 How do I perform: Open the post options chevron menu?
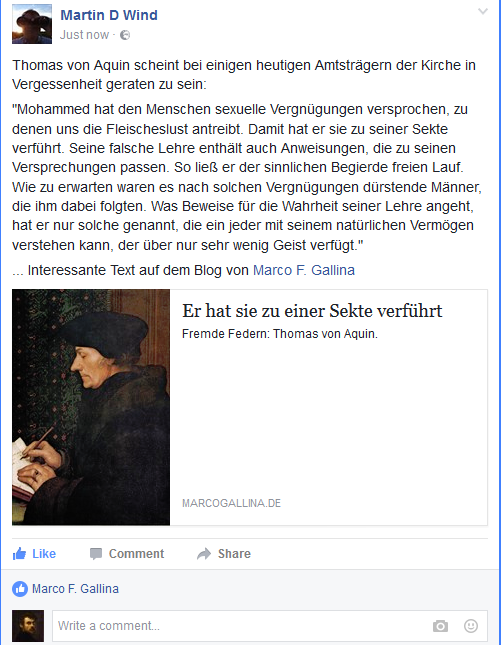click(x=482, y=12)
